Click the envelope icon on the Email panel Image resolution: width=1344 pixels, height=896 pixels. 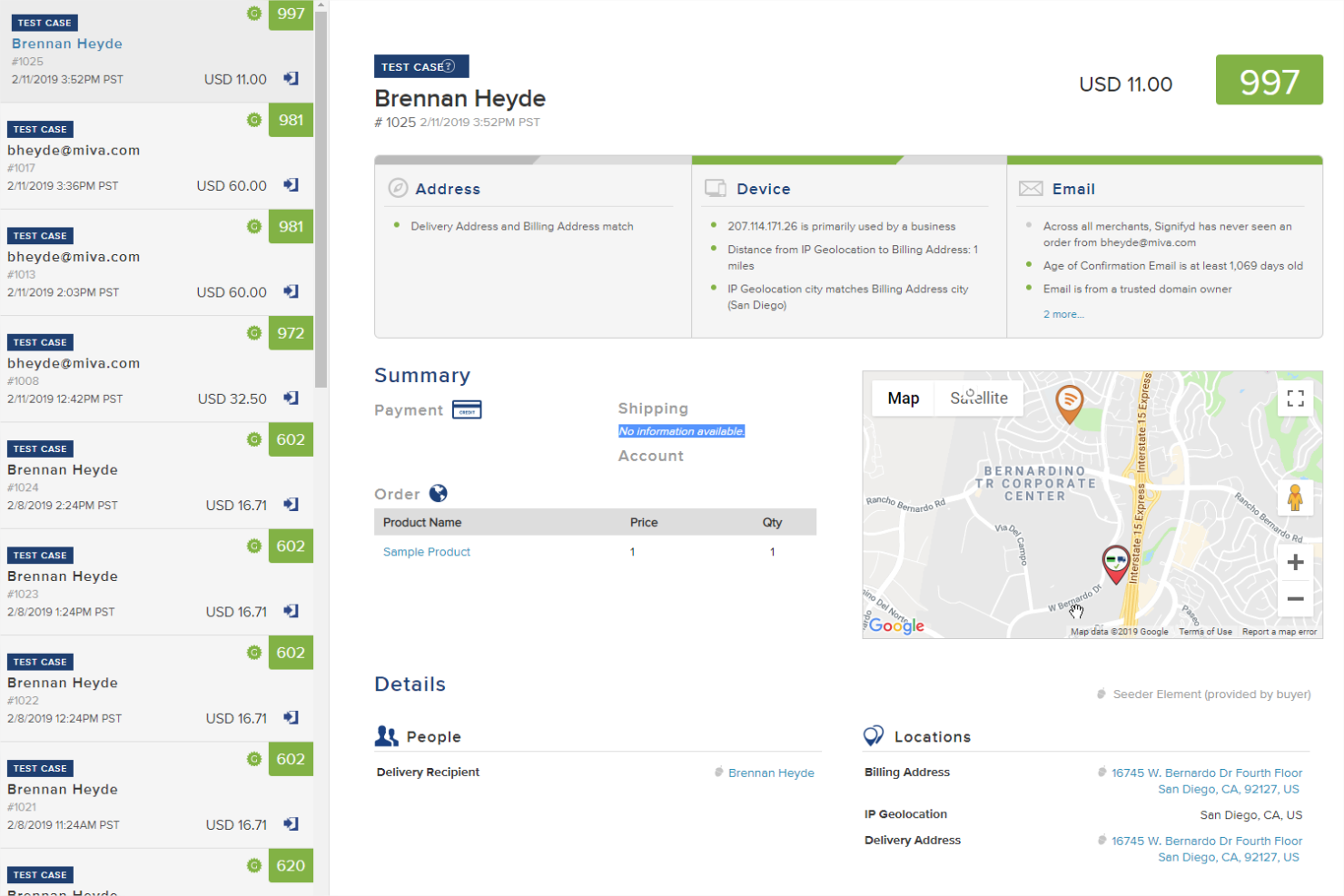[x=1031, y=188]
